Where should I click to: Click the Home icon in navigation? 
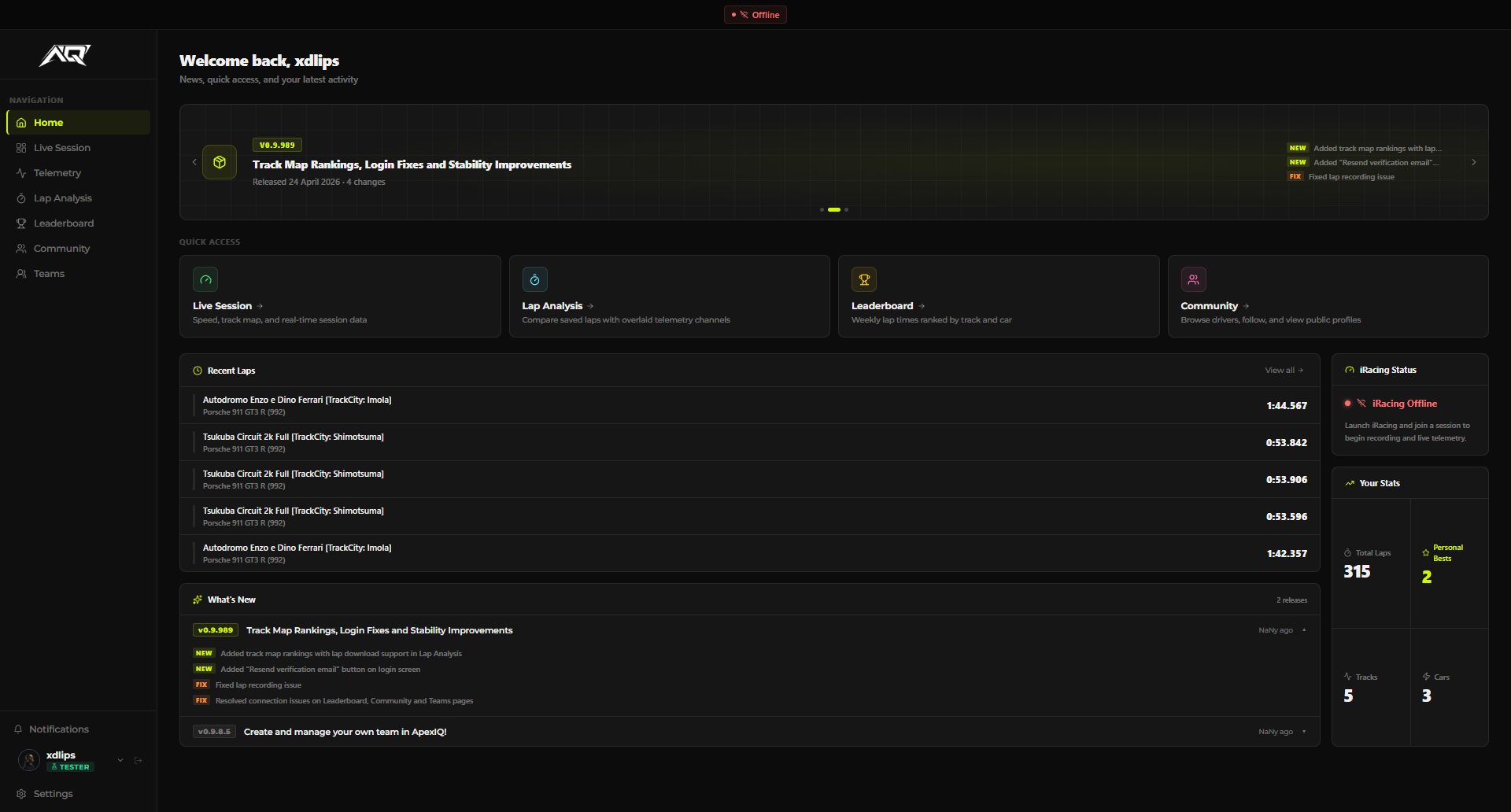click(x=21, y=123)
